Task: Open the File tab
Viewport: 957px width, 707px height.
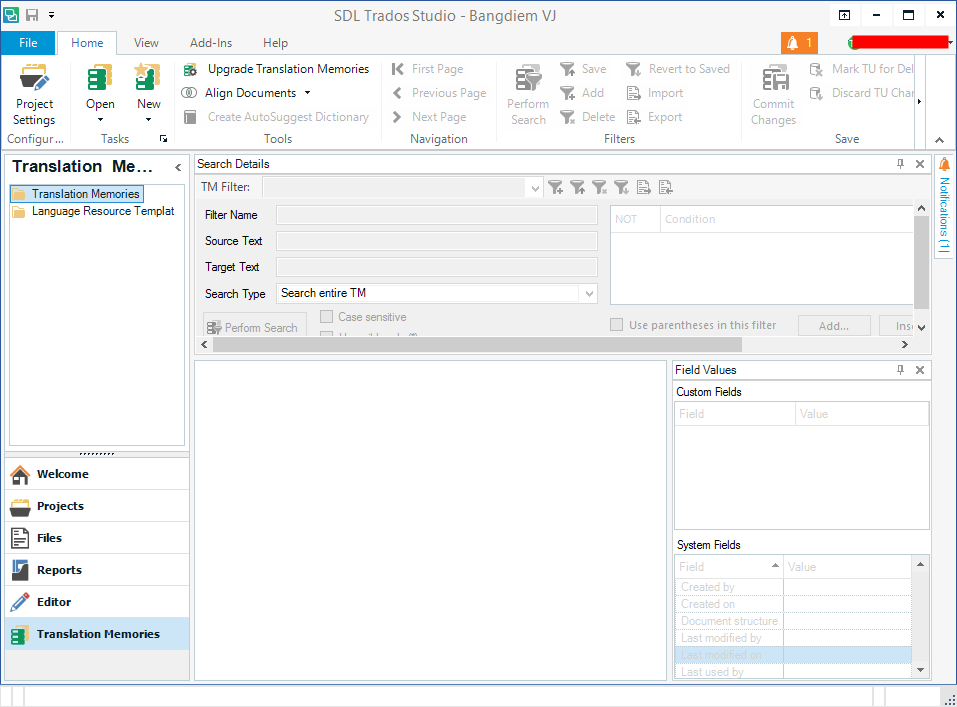Action: tap(28, 43)
